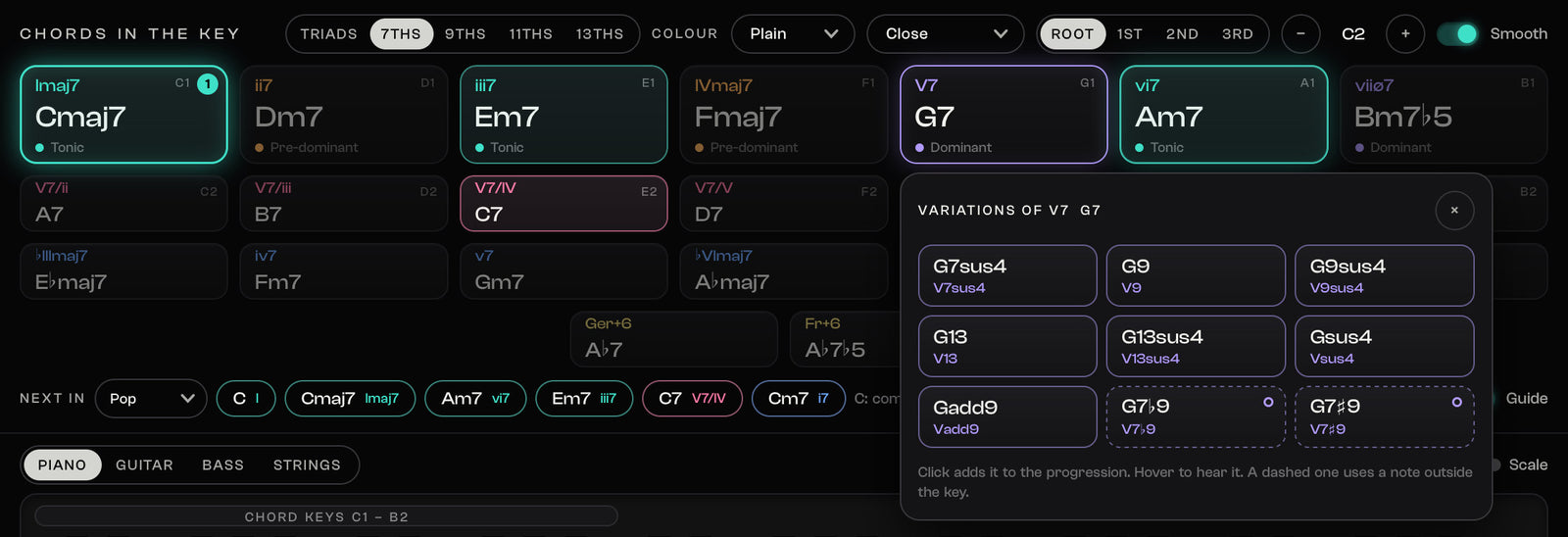Select the 11ths chord type
1568x537 pixels.
pyautogui.click(x=531, y=33)
